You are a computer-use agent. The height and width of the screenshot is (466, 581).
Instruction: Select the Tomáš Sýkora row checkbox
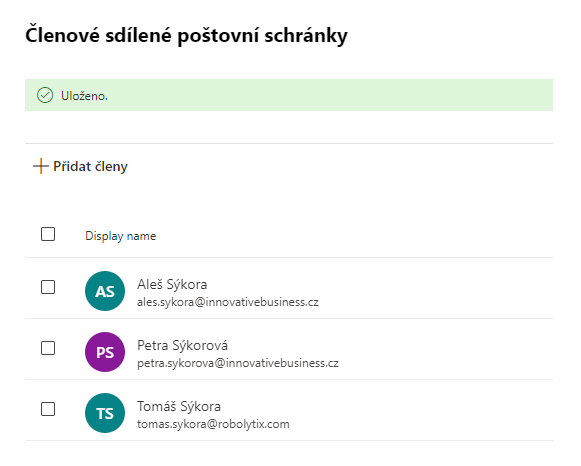(x=48, y=409)
